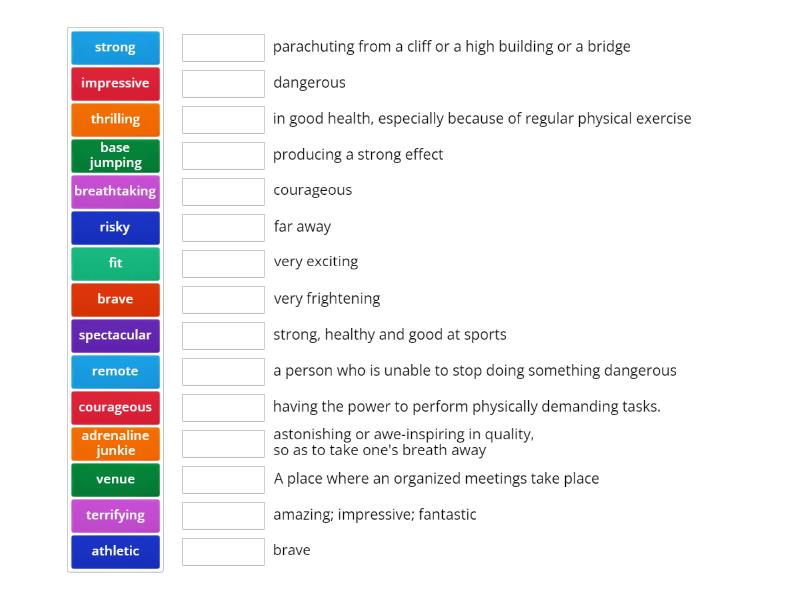Select the empty box beside 'very exciting'
The image size is (800, 600).
(223, 263)
